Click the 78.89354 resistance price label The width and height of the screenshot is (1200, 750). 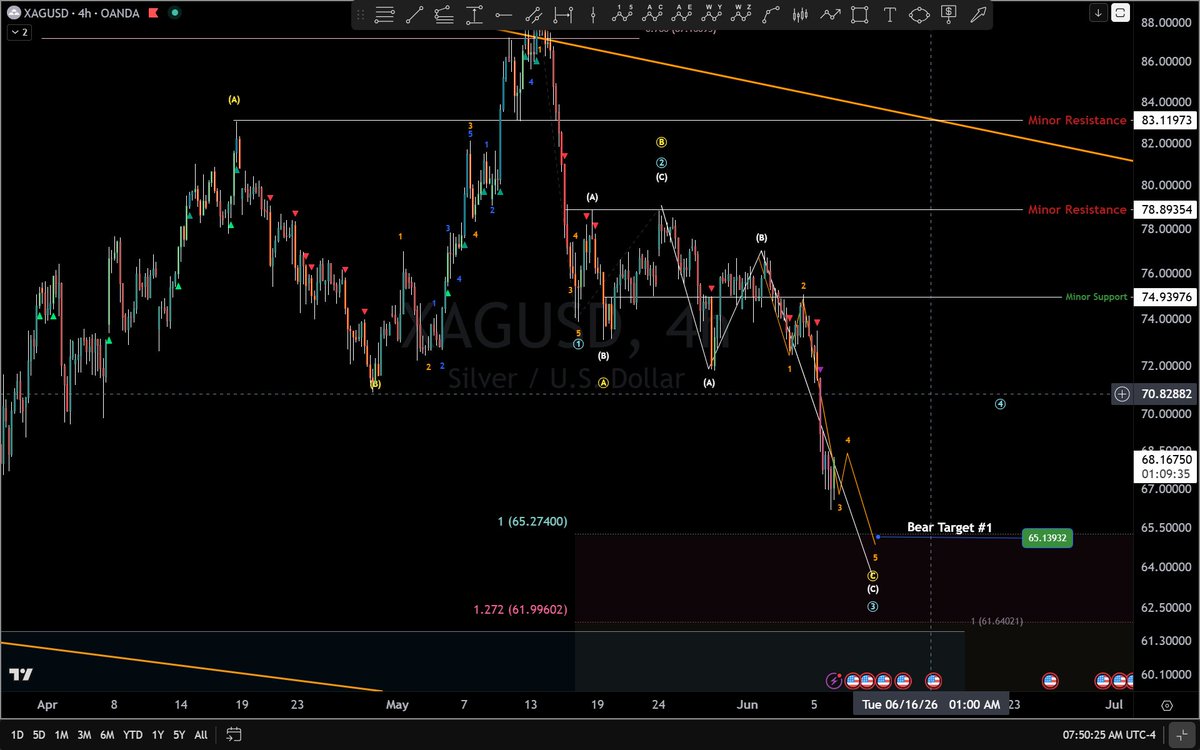click(1165, 210)
